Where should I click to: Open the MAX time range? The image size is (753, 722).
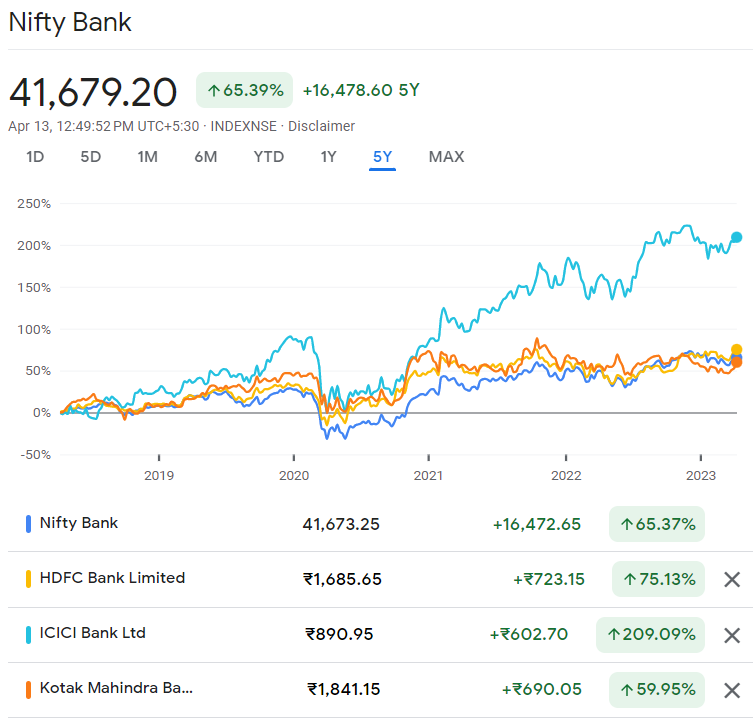pos(446,157)
